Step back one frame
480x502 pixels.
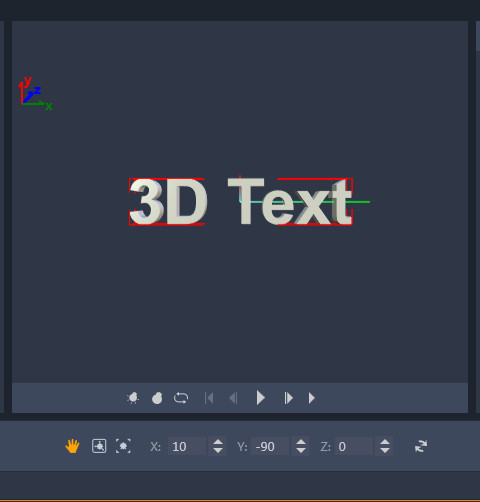click(233, 398)
